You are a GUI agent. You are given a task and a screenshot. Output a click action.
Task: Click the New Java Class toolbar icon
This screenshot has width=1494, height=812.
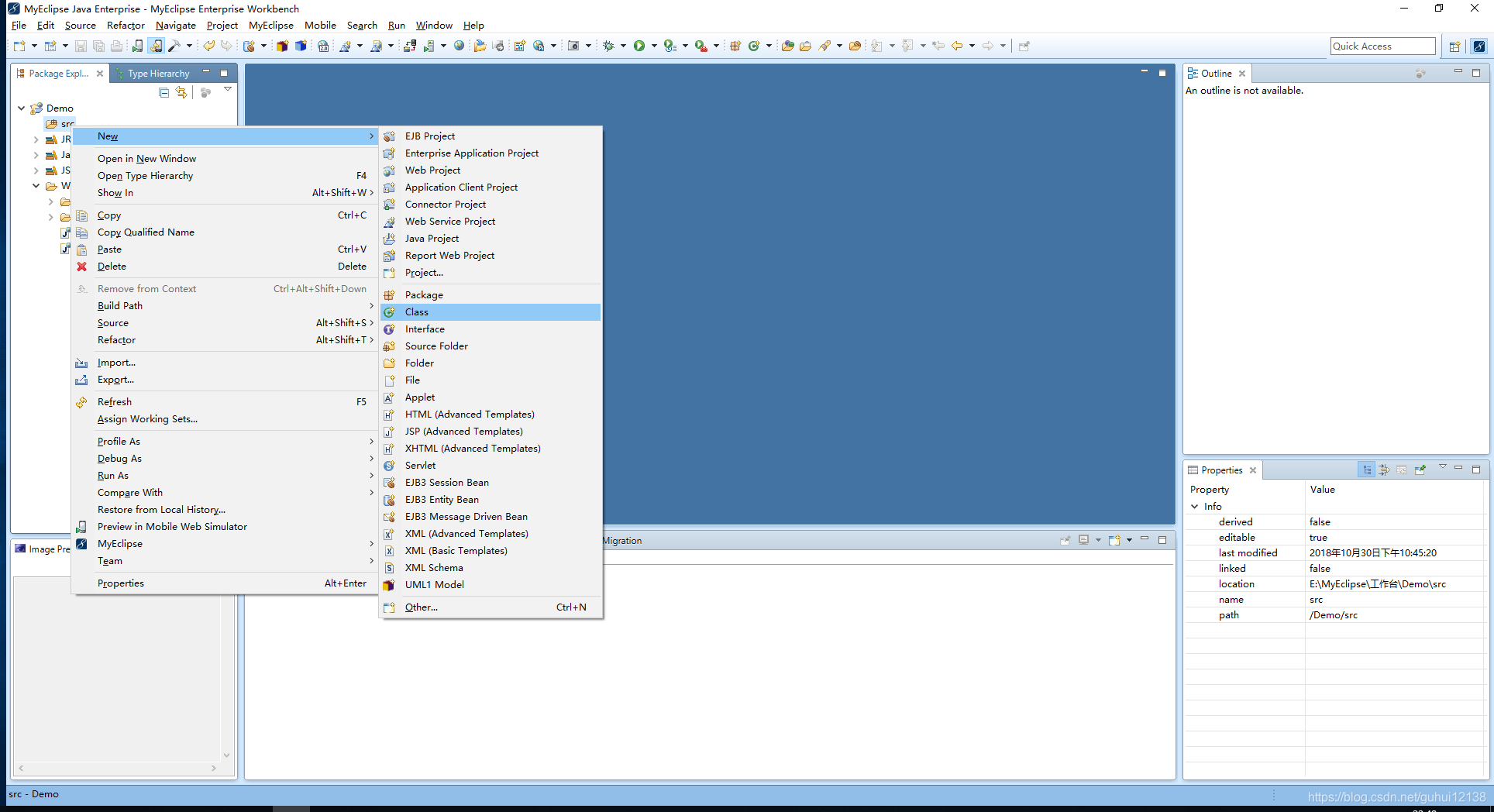754,46
